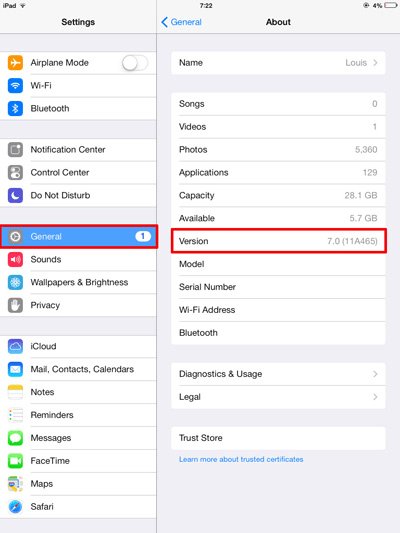Select the General settings item
Viewport: 400px width, 533px height.
tap(79, 237)
